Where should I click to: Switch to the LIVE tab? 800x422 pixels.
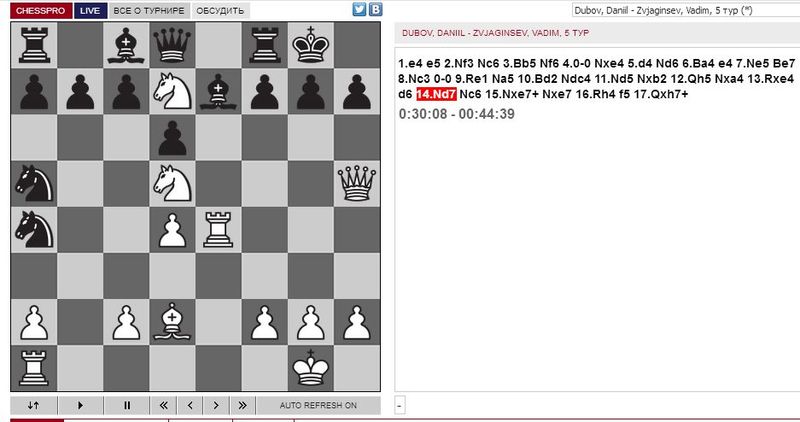[90, 11]
